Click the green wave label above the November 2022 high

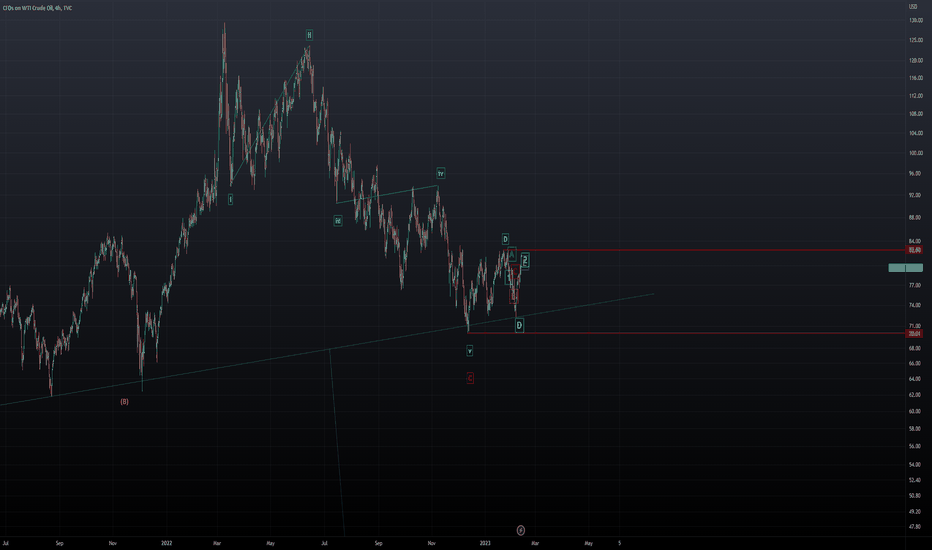[440, 174]
